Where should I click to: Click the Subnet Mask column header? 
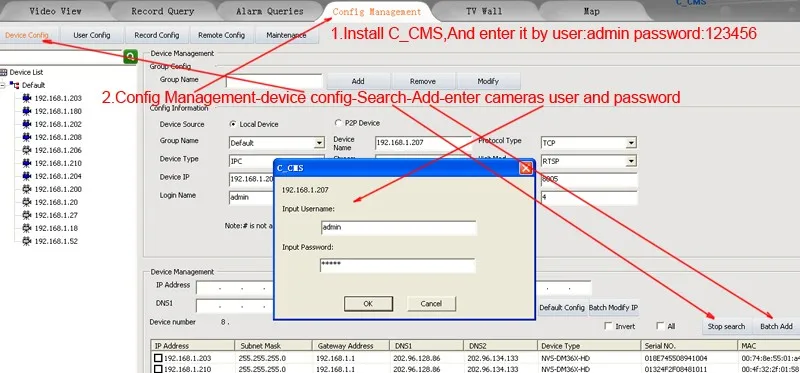[x=274, y=345]
